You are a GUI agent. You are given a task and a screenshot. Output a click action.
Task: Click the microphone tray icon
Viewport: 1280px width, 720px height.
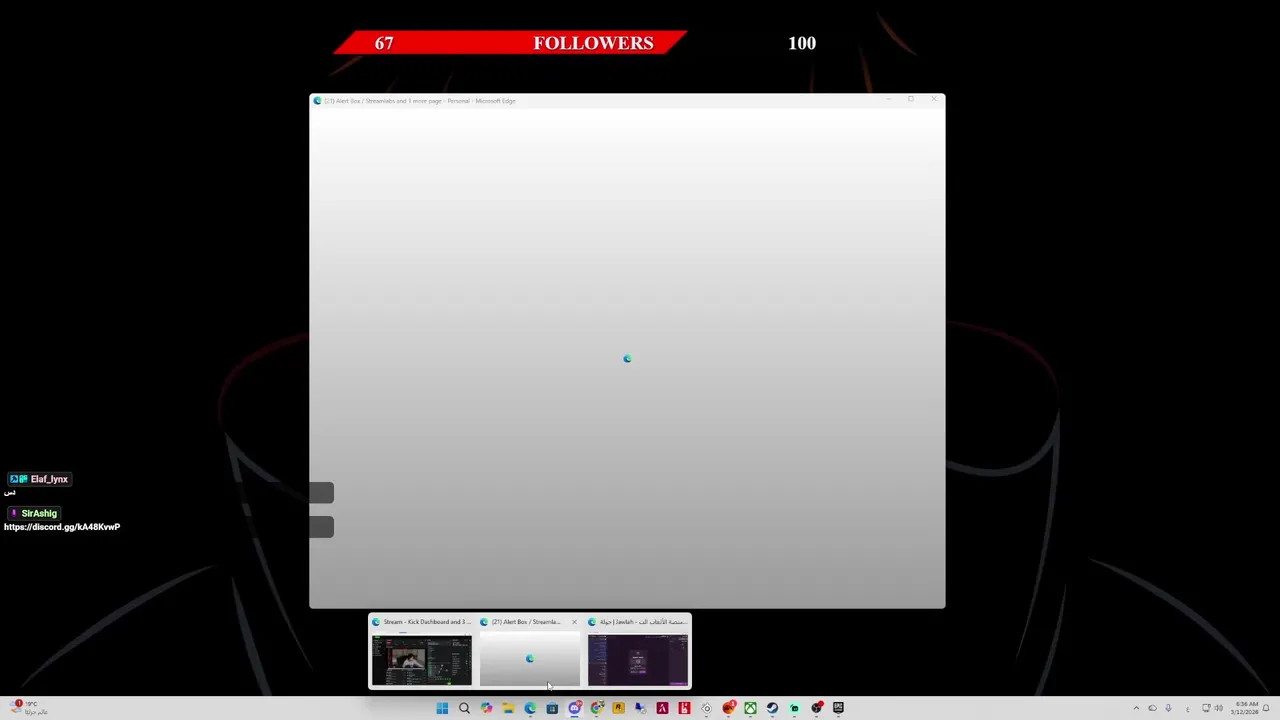tap(1168, 708)
